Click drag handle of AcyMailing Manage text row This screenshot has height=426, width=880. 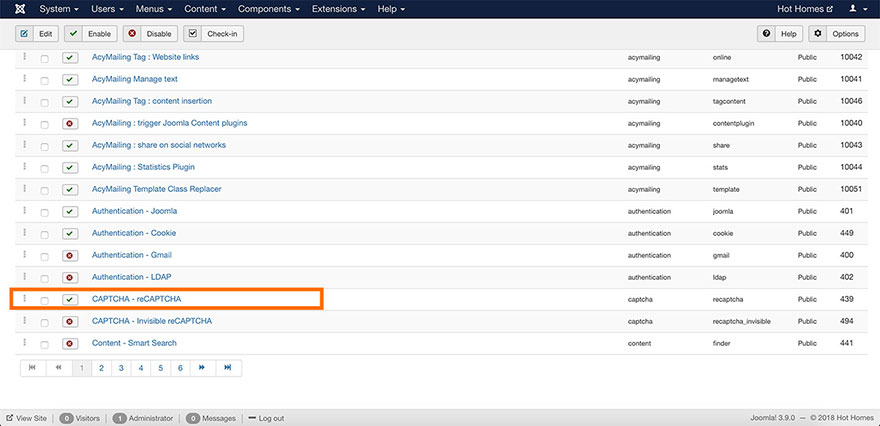pos(25,79)
